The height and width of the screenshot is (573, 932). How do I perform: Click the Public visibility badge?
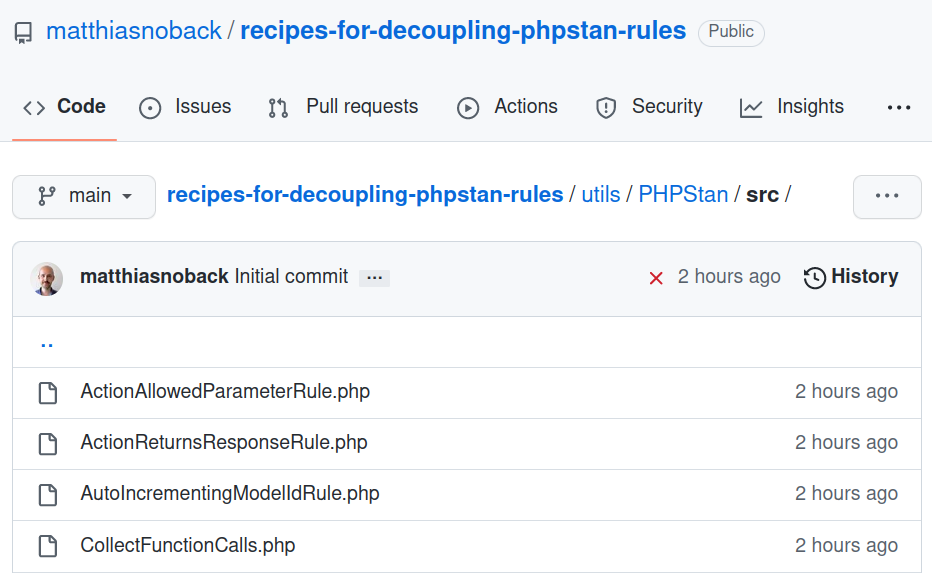(731, 32)
